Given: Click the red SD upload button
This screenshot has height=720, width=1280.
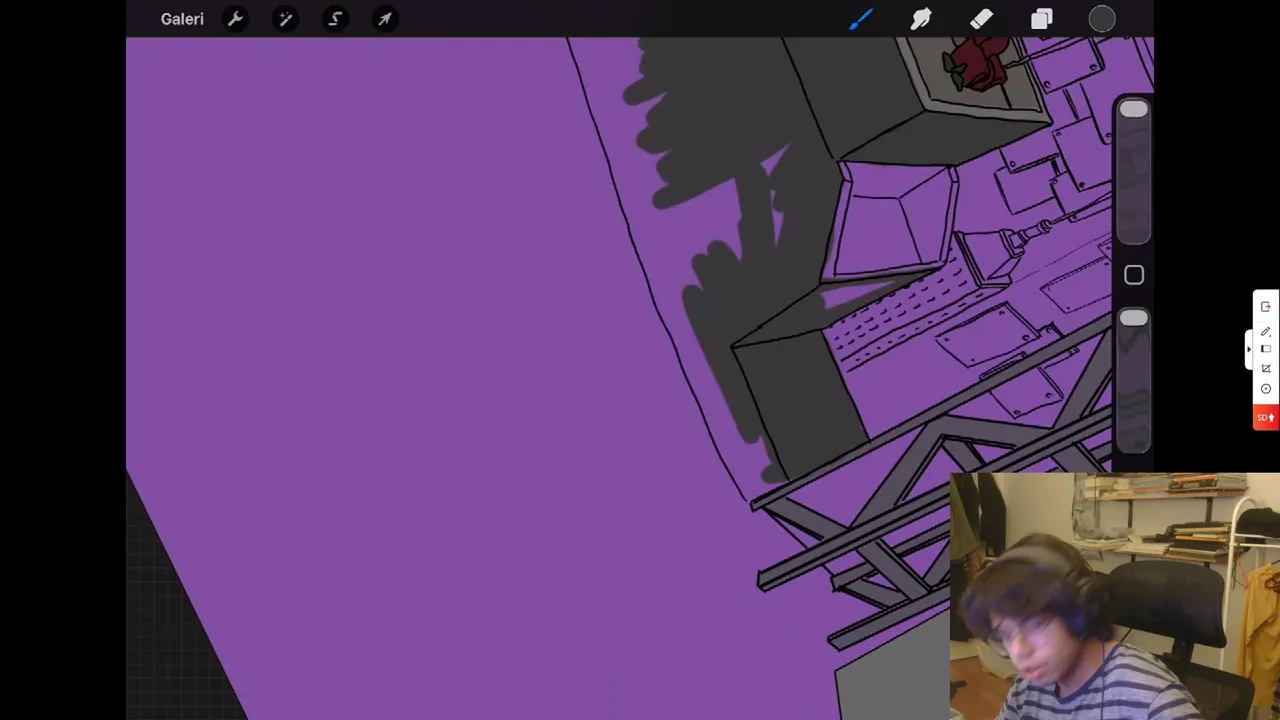Looking at the screenshot, I should pos(1266,417).
